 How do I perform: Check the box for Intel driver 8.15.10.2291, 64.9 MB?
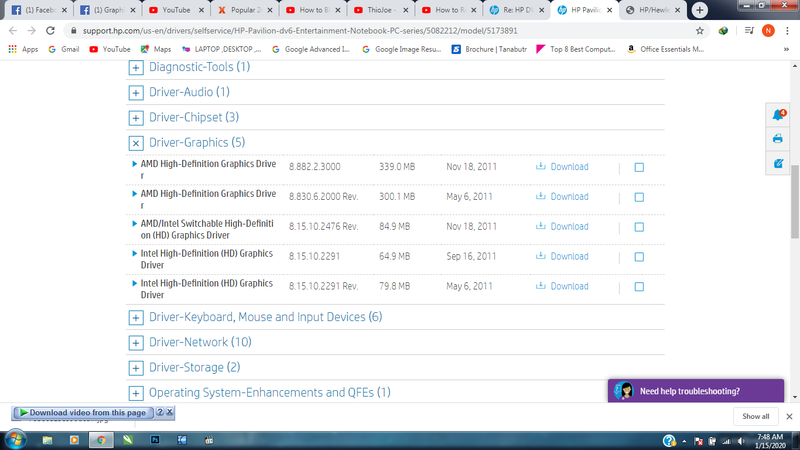[x=639, y=257]
